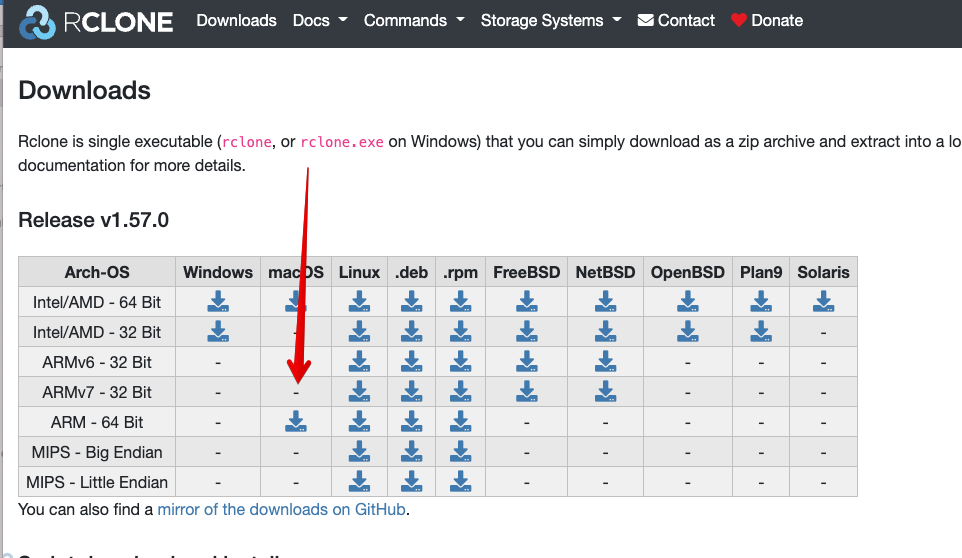Click the Arch-OS column header

97,272
